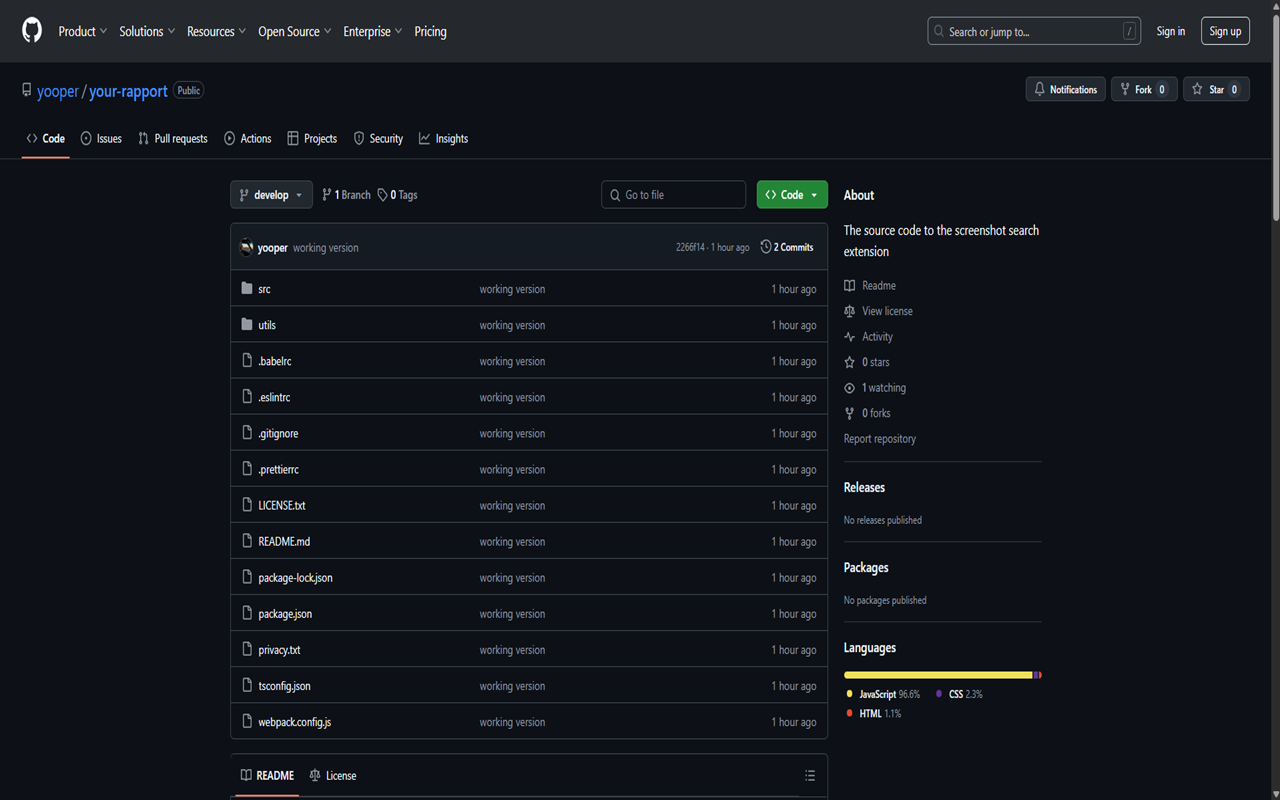The width and height of the screenshot is (1280, 800).
Task: Select the README tab below file list
Action: [x=267, y=776]
